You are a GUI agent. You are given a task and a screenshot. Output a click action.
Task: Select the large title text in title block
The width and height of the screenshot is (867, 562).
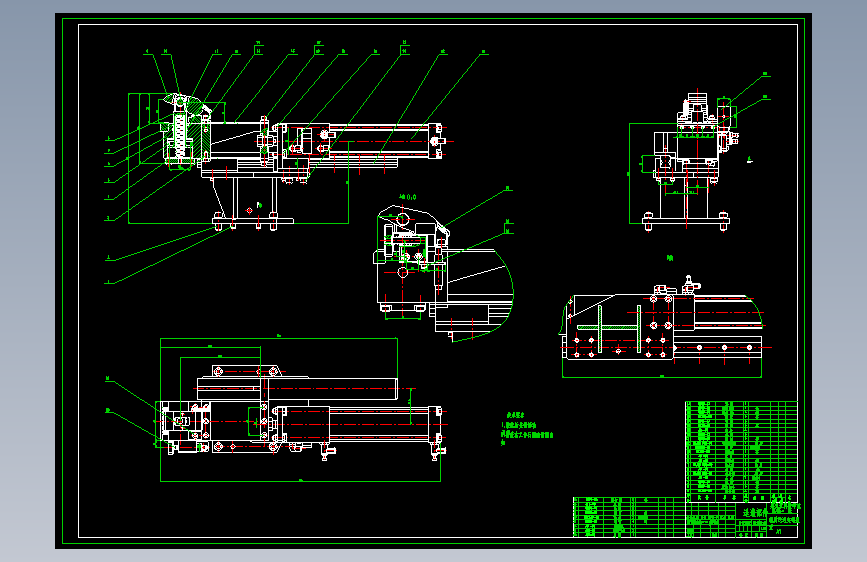tap(753, 512)
